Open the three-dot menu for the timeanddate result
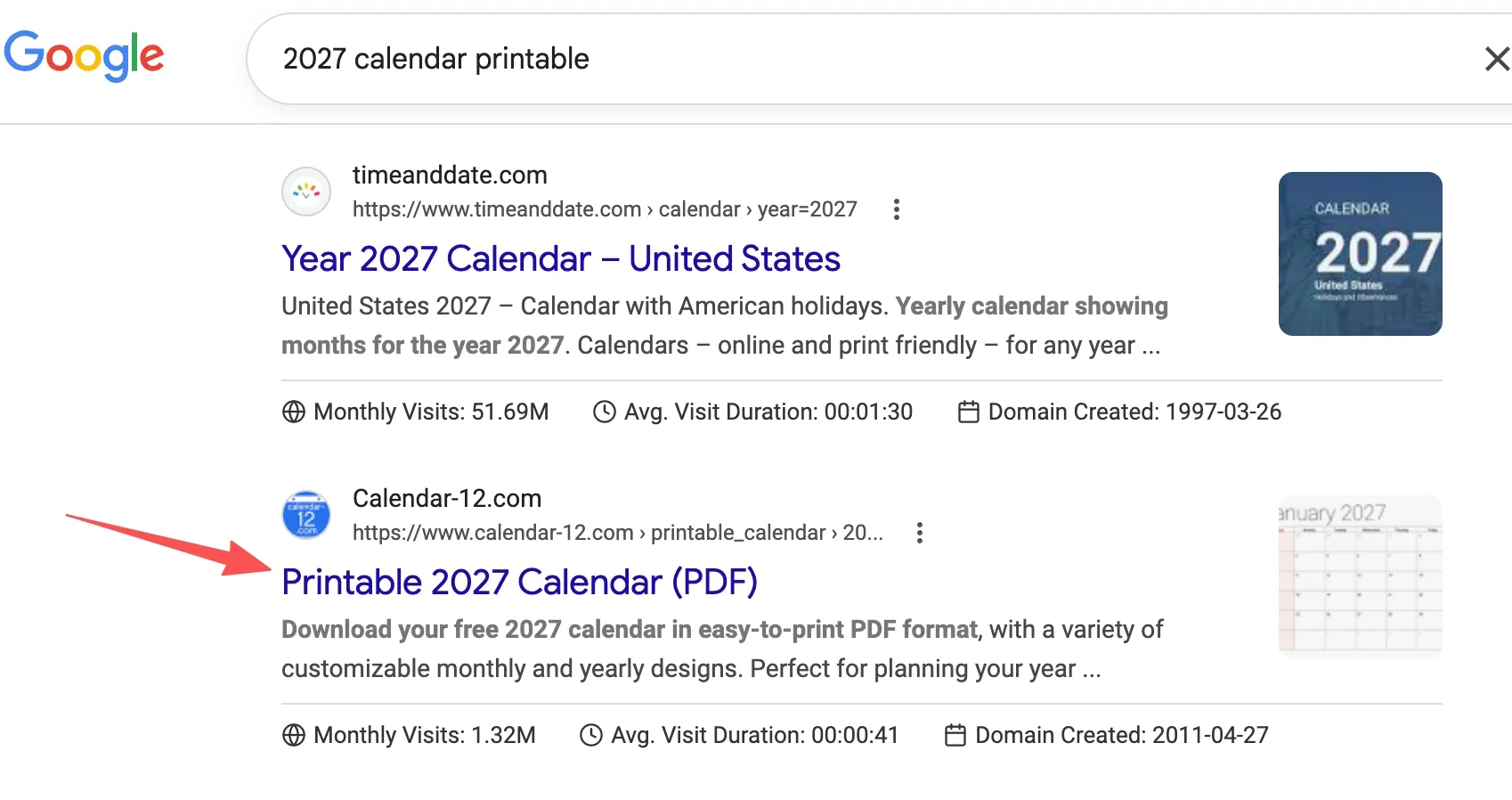This screenshot has width=1512, height=800. point(896,209)
